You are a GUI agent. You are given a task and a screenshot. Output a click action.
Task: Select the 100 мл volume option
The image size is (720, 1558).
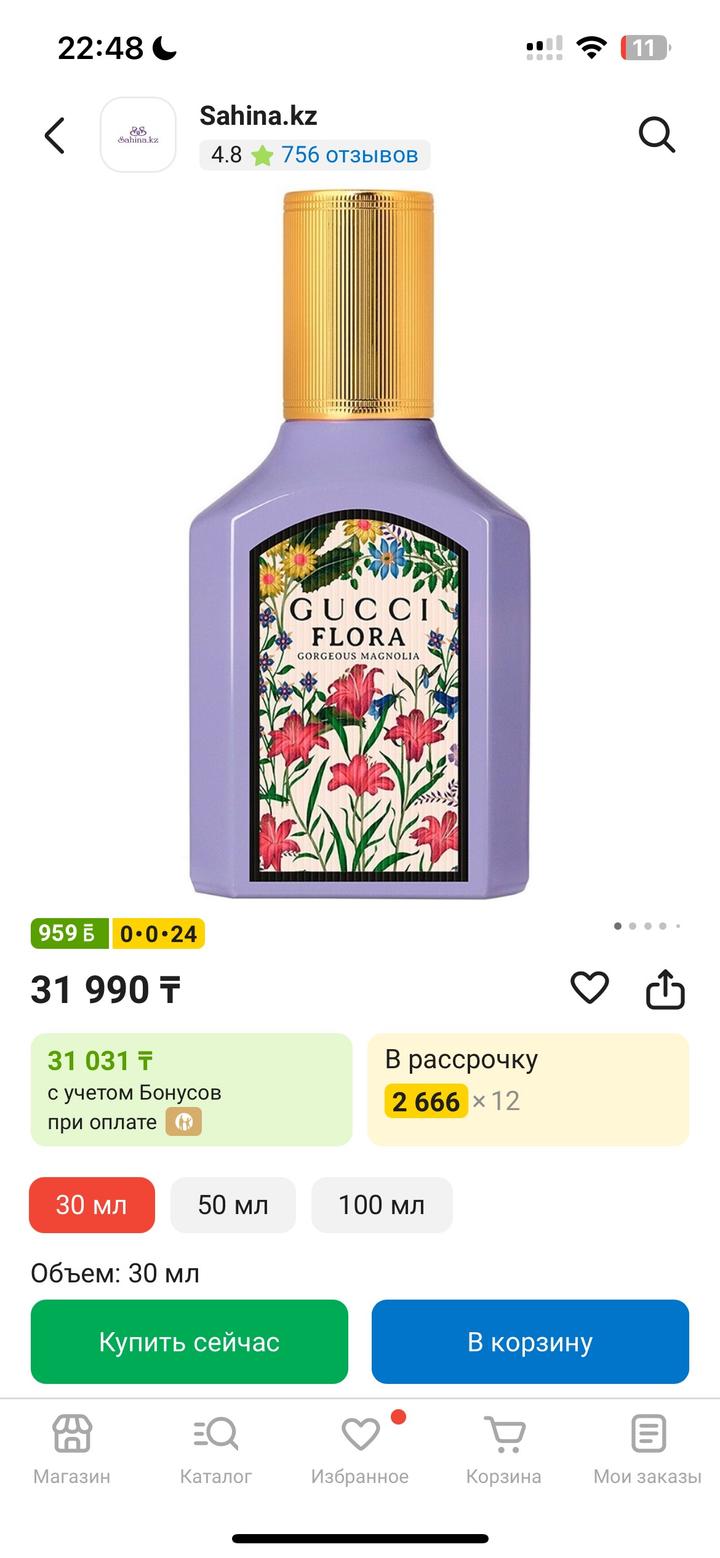click(x=381, y=1205)
